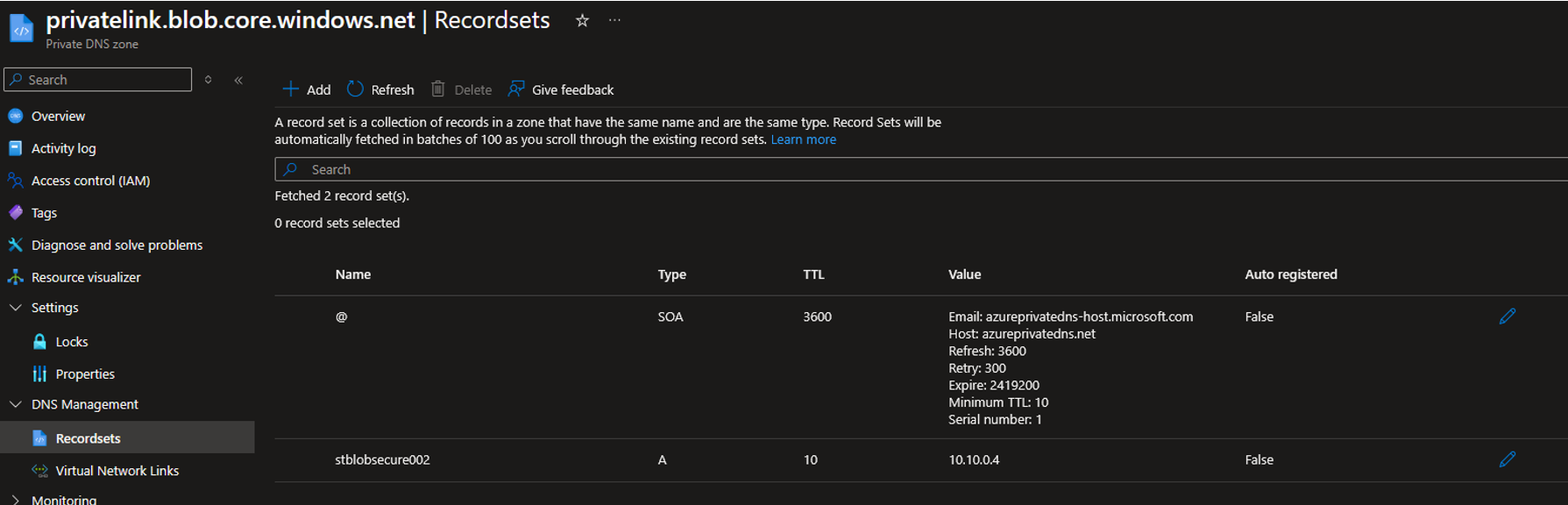Screen dimensions: 1568x505
Task: Collapse the DNS Management section
Action: coord(15,404)
